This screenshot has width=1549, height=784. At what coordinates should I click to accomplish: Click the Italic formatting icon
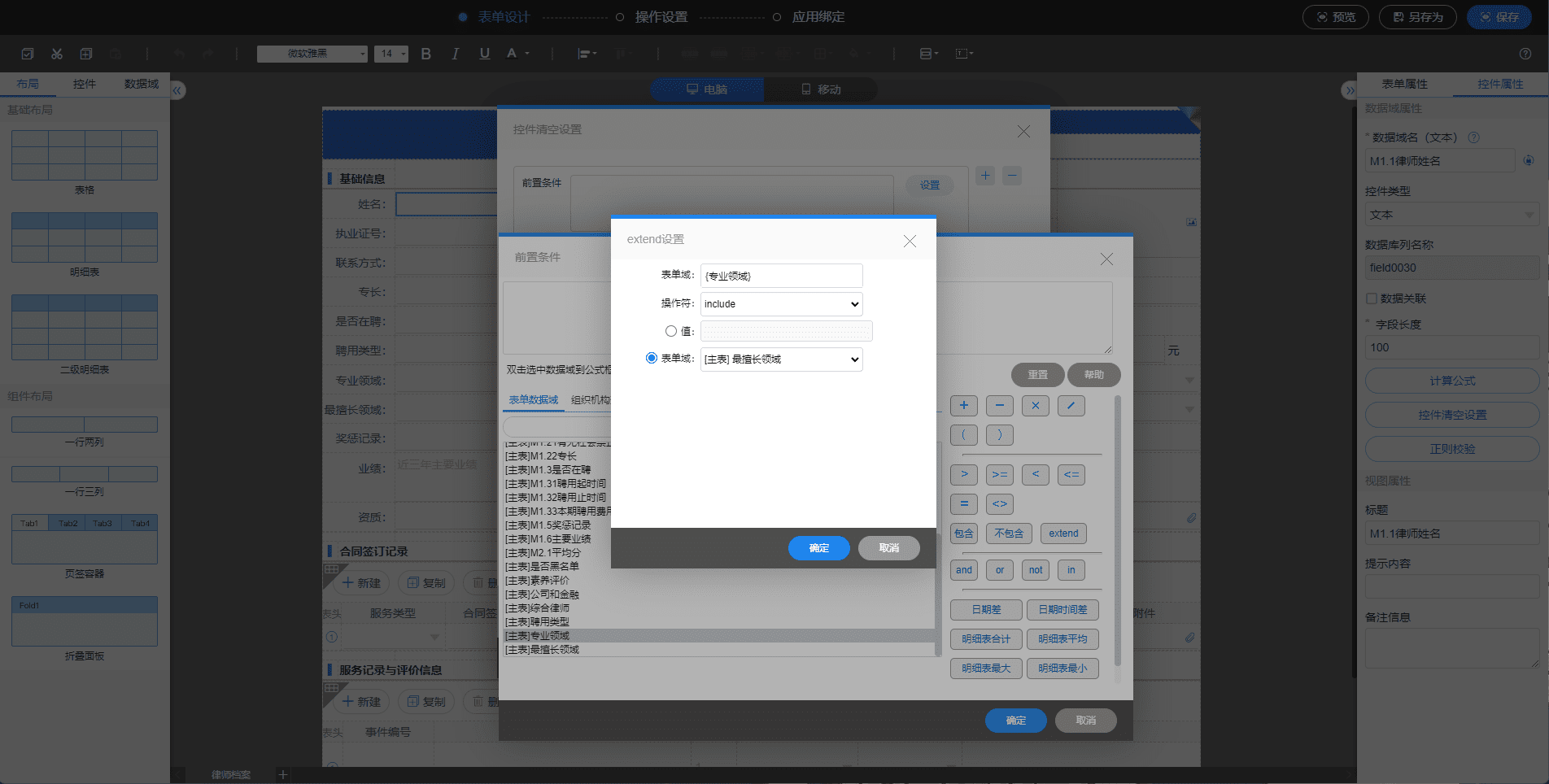click(x=455, y=54)
